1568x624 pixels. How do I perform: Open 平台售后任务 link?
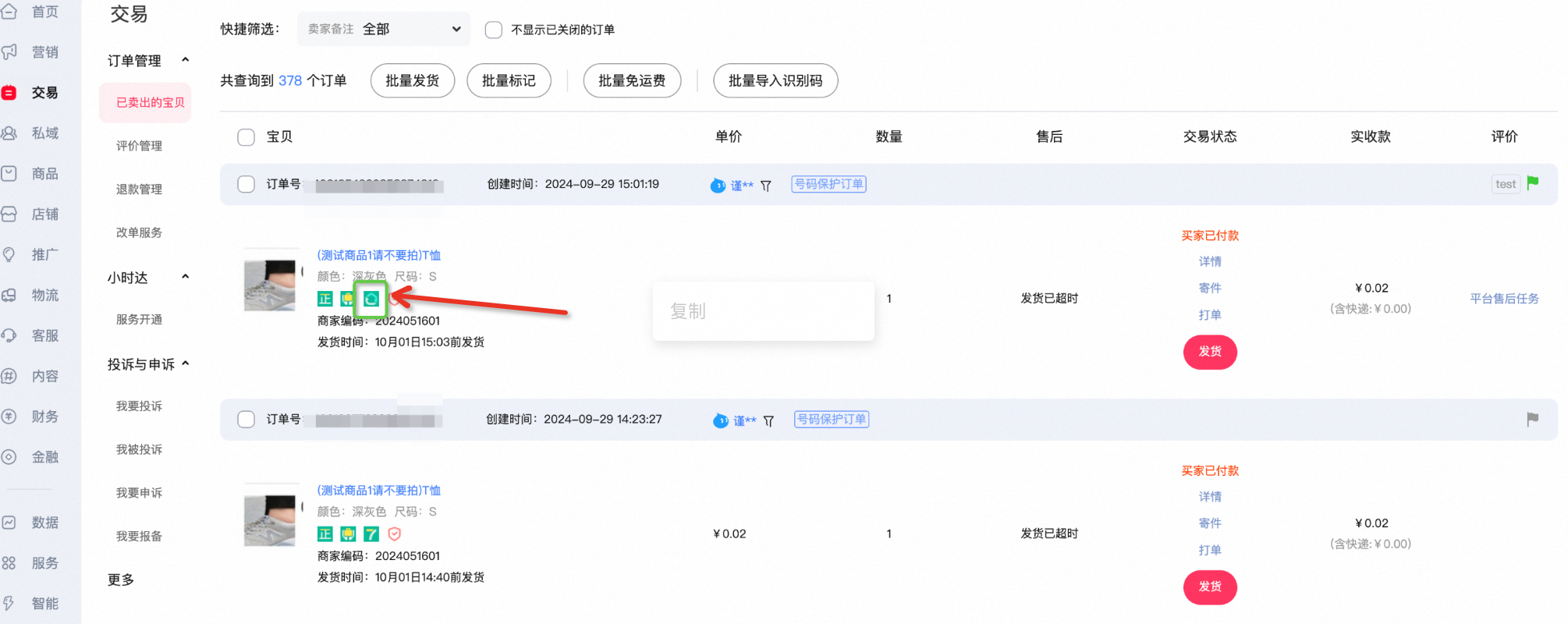click(x=1504, y=299)
